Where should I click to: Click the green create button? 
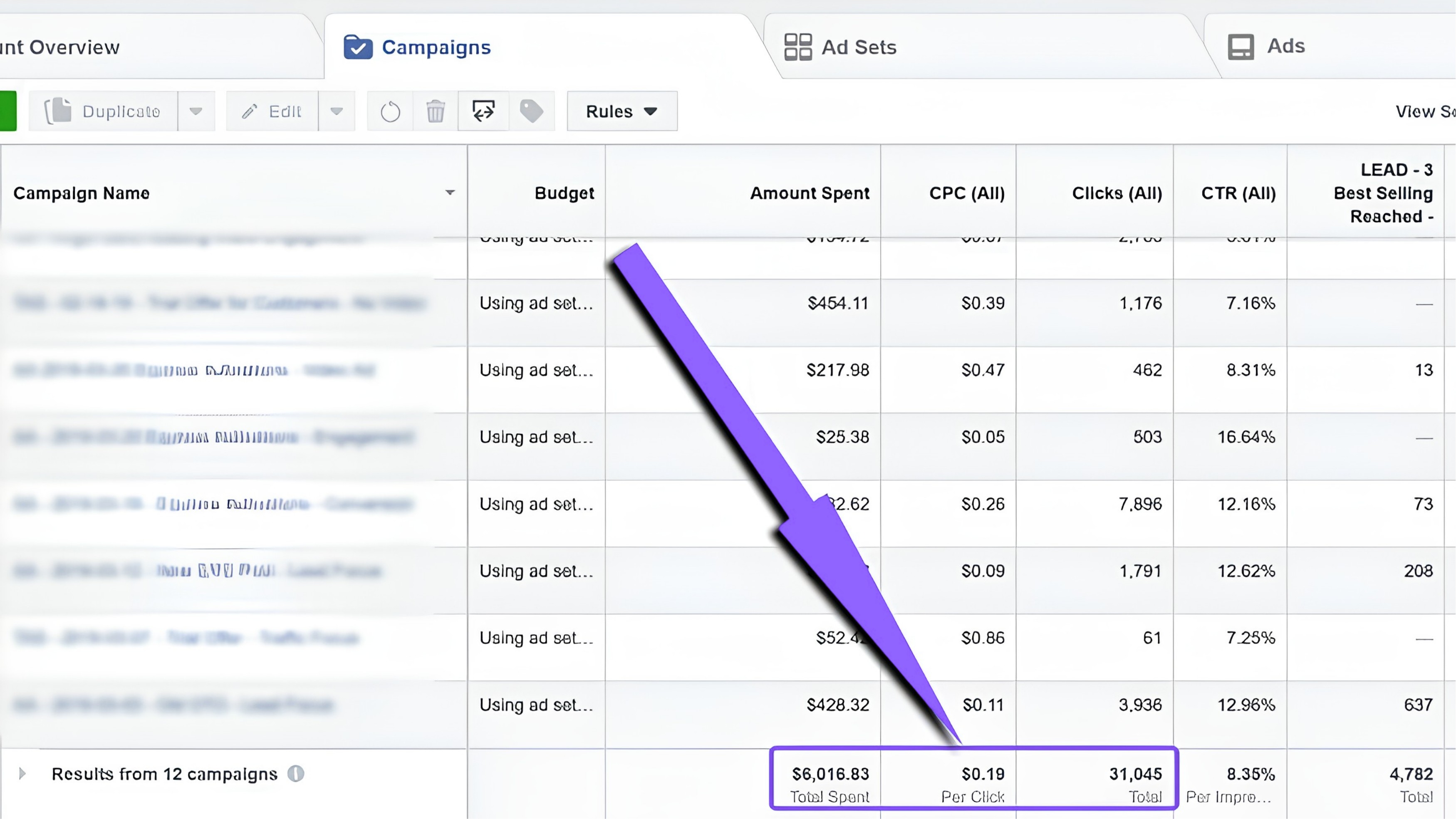[8, 111]
